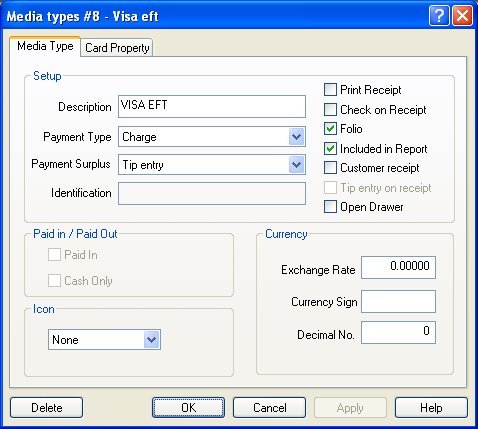Uncheck the Folio checkbox

330,129
